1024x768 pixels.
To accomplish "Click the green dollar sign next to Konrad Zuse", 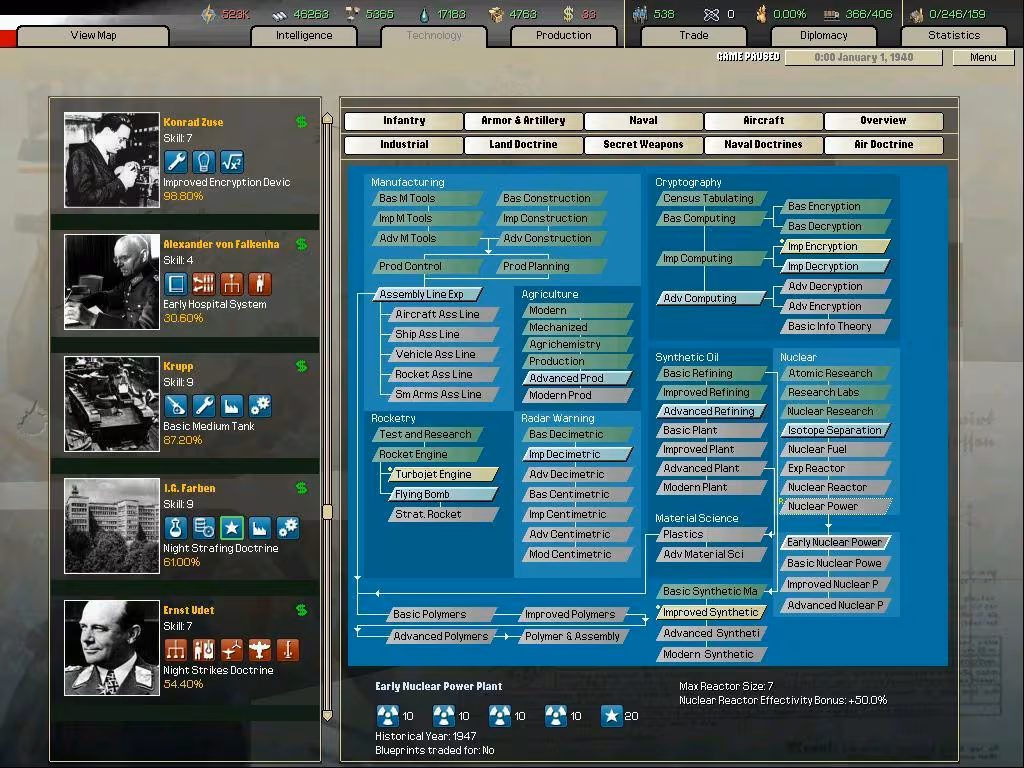I will tap(302, 121).
